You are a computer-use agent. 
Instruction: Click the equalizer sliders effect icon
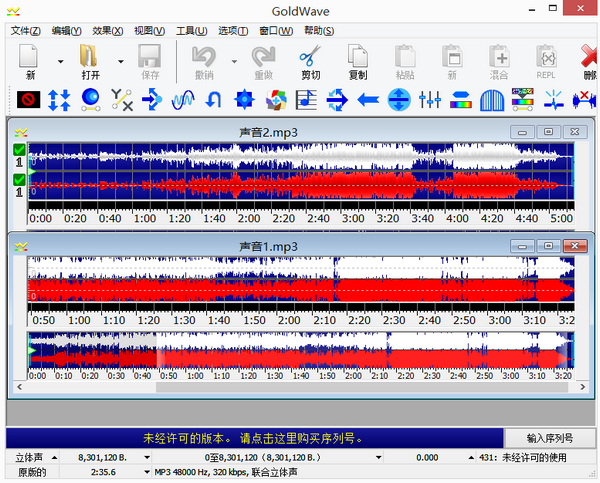coord(430,99)
